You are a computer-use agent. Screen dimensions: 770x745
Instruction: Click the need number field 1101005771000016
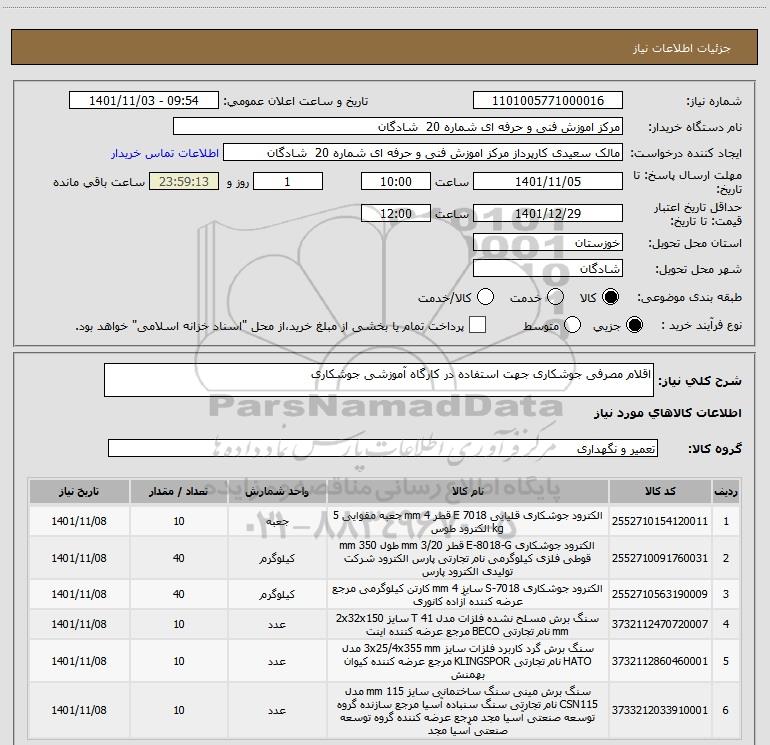point(547,101)
